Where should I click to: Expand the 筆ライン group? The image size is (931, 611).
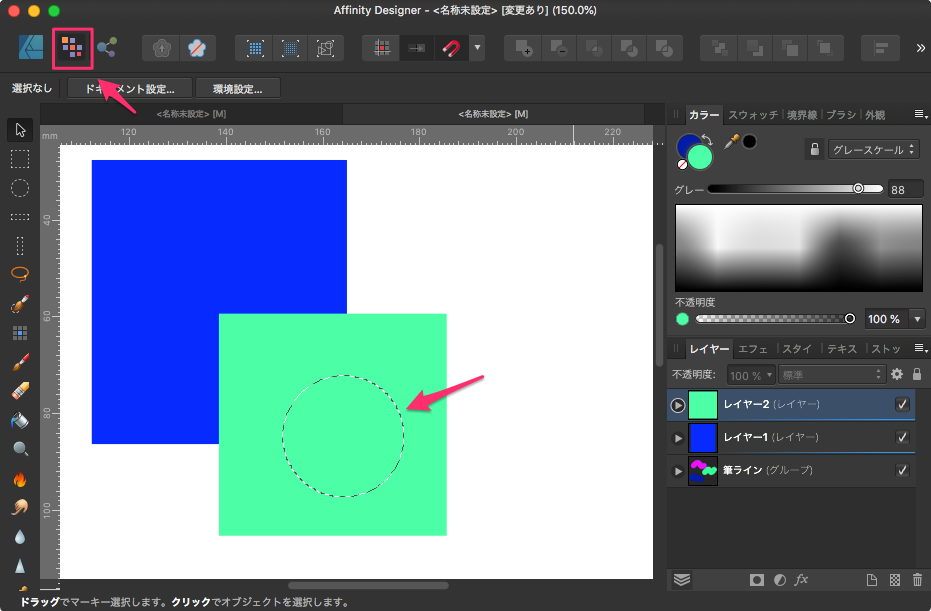(677, 470)
